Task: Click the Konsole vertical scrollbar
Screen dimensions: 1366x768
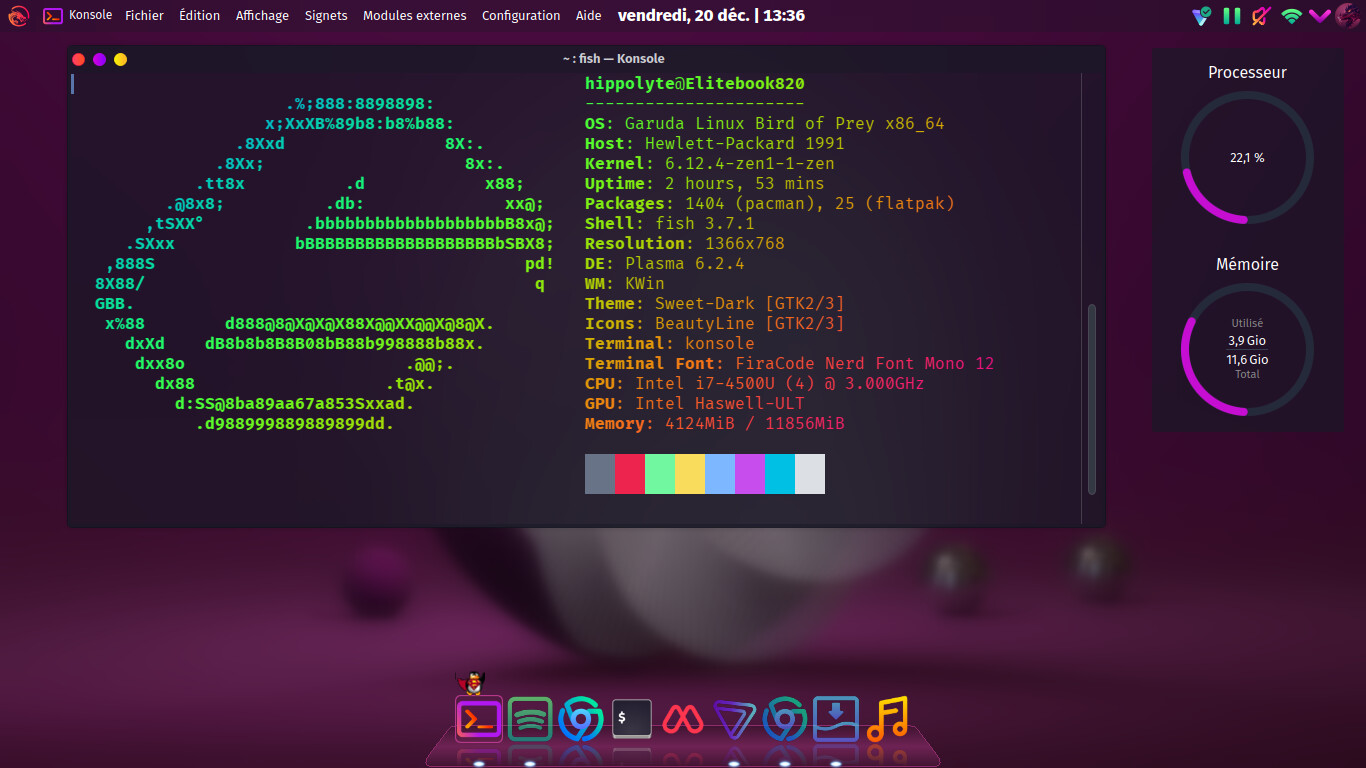Action: point(1092,400)
